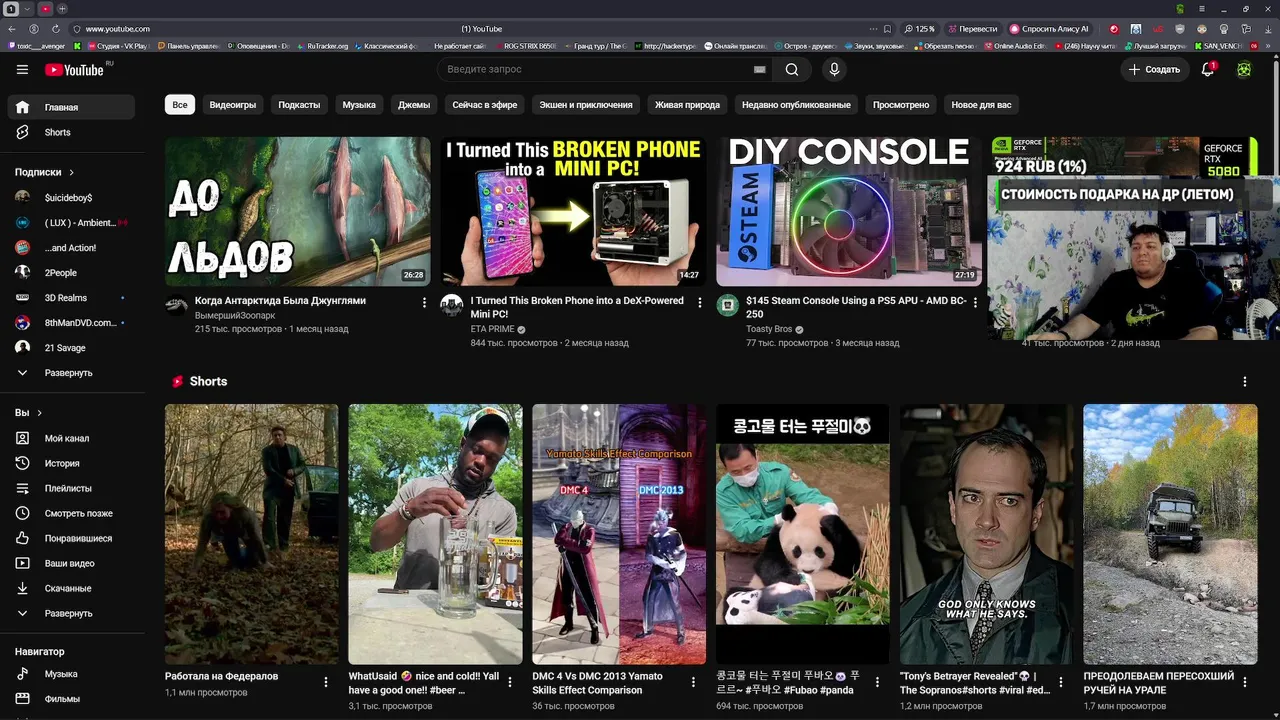Open the on-screen keyboard in the search box
Image resolution: width=1280 pixels, height=720 pixels.
click(x=759, y=69)
